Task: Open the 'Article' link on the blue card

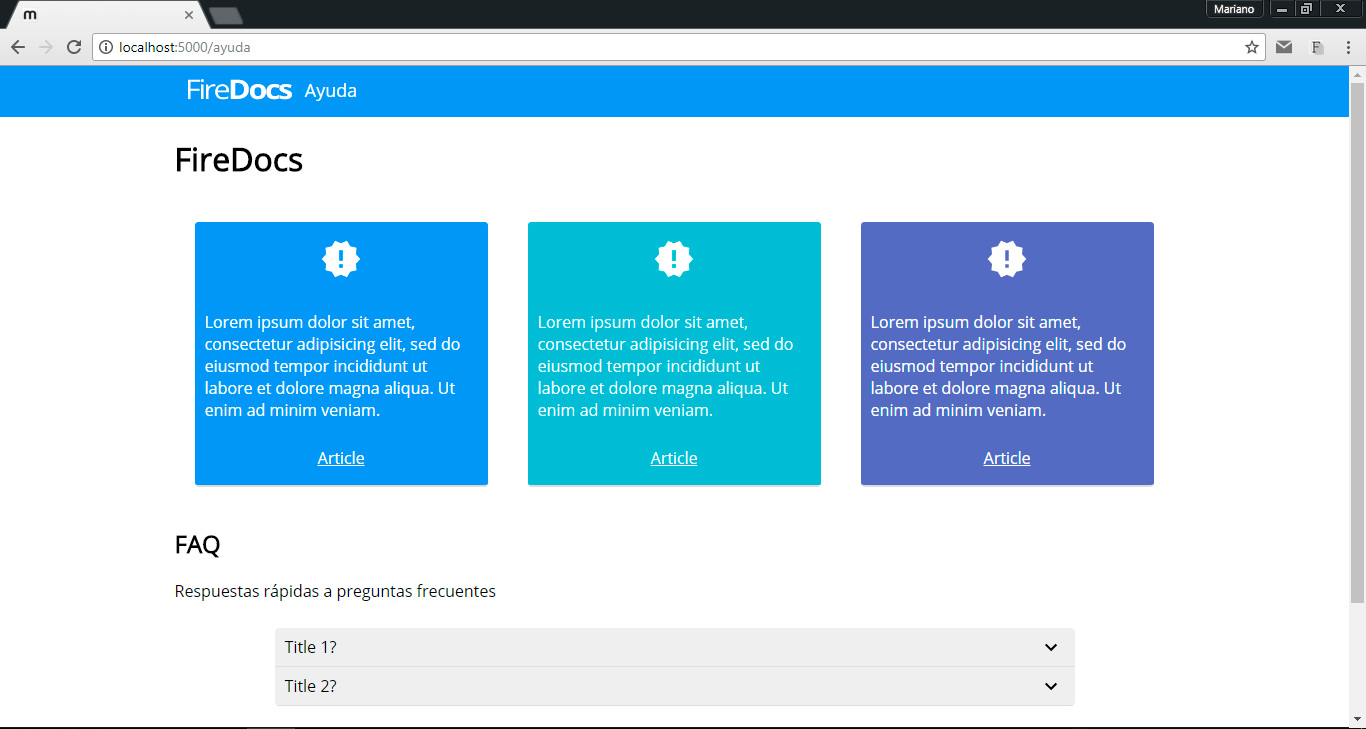Action: (x=341, y=457)
